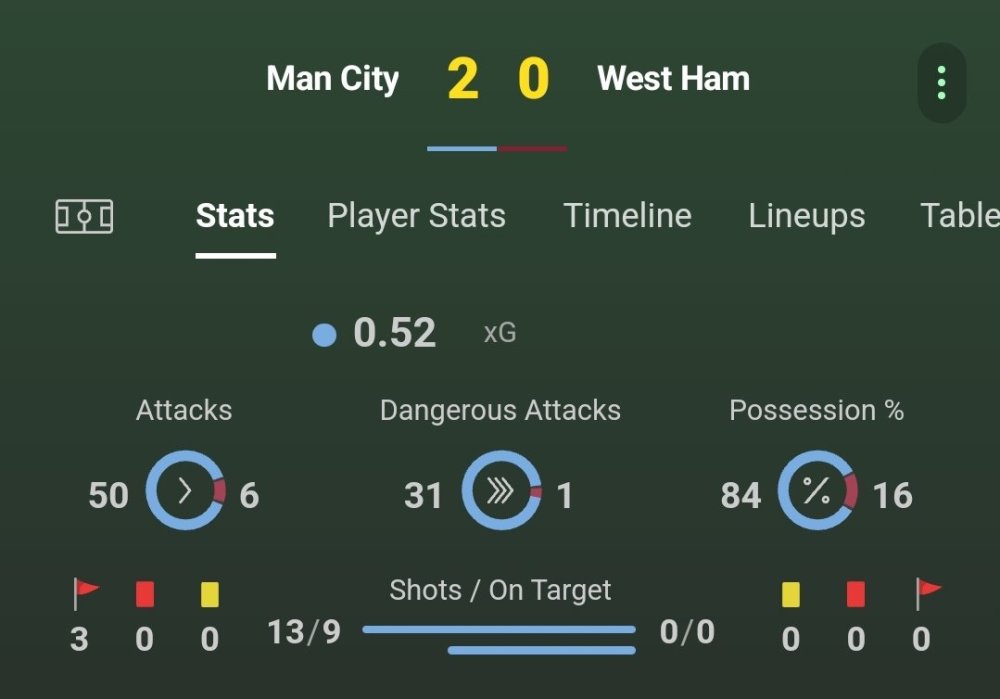
Task: Open the football pitch view icon
Action: 85,216
